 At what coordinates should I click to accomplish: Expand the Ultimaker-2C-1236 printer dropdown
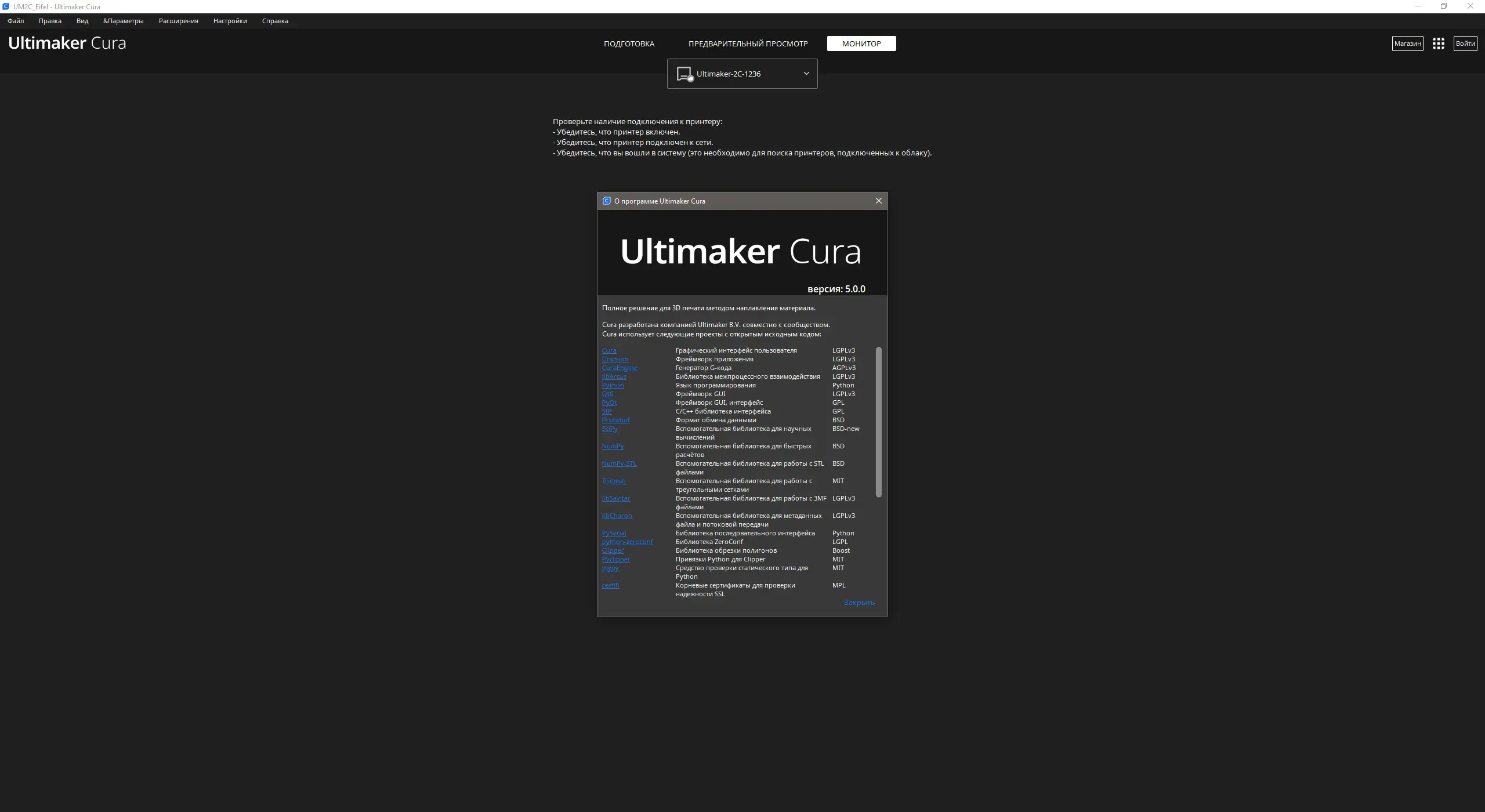pyautogui.click(x=806, y=74)
